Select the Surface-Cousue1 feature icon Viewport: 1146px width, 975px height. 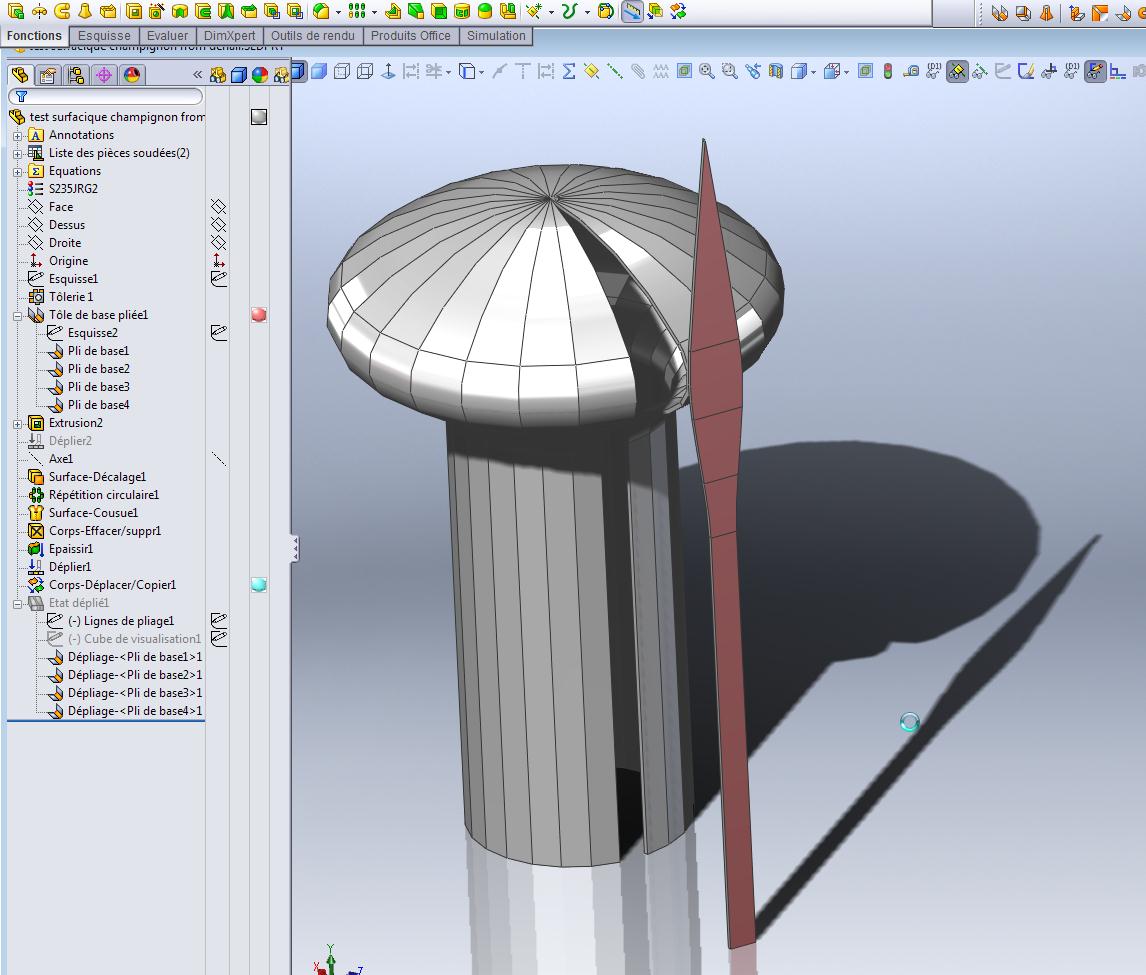[x=36, y=513]
